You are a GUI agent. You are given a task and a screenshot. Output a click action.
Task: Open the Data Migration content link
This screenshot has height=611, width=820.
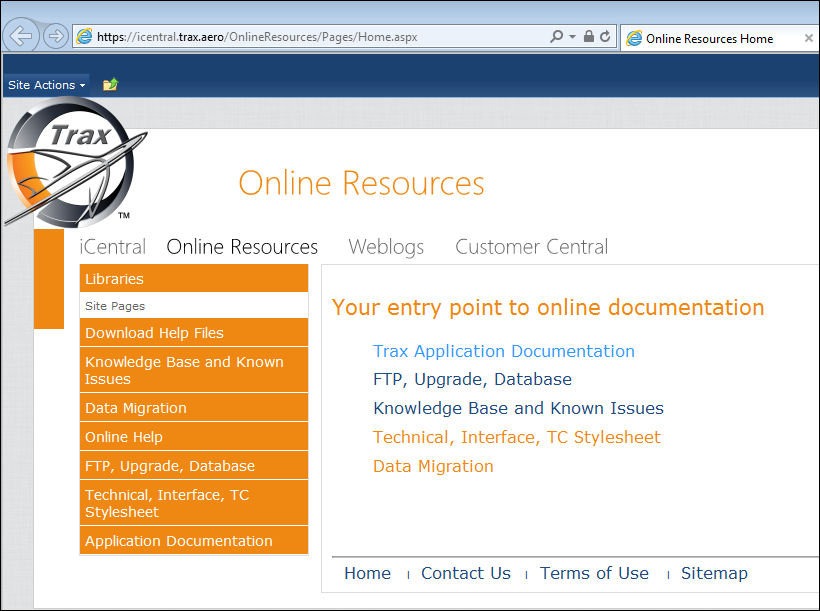(433, 466)
